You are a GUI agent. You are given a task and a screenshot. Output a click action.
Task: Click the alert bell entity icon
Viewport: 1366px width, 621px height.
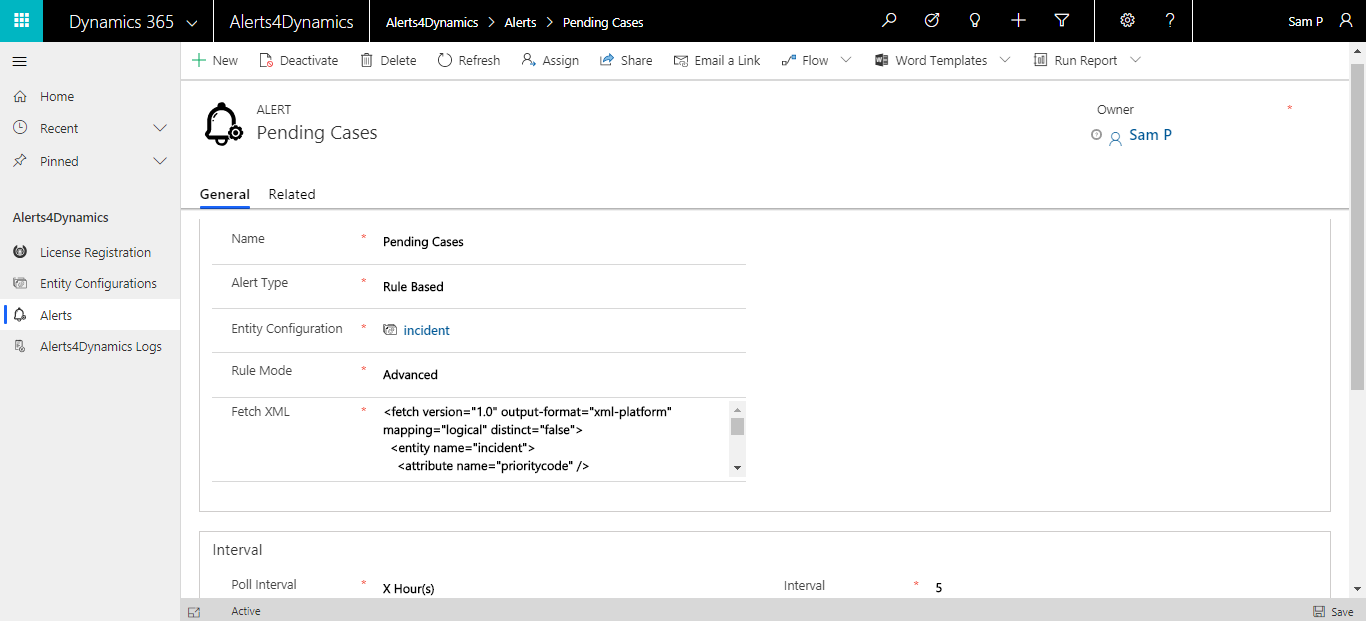[x=223, y=124]
